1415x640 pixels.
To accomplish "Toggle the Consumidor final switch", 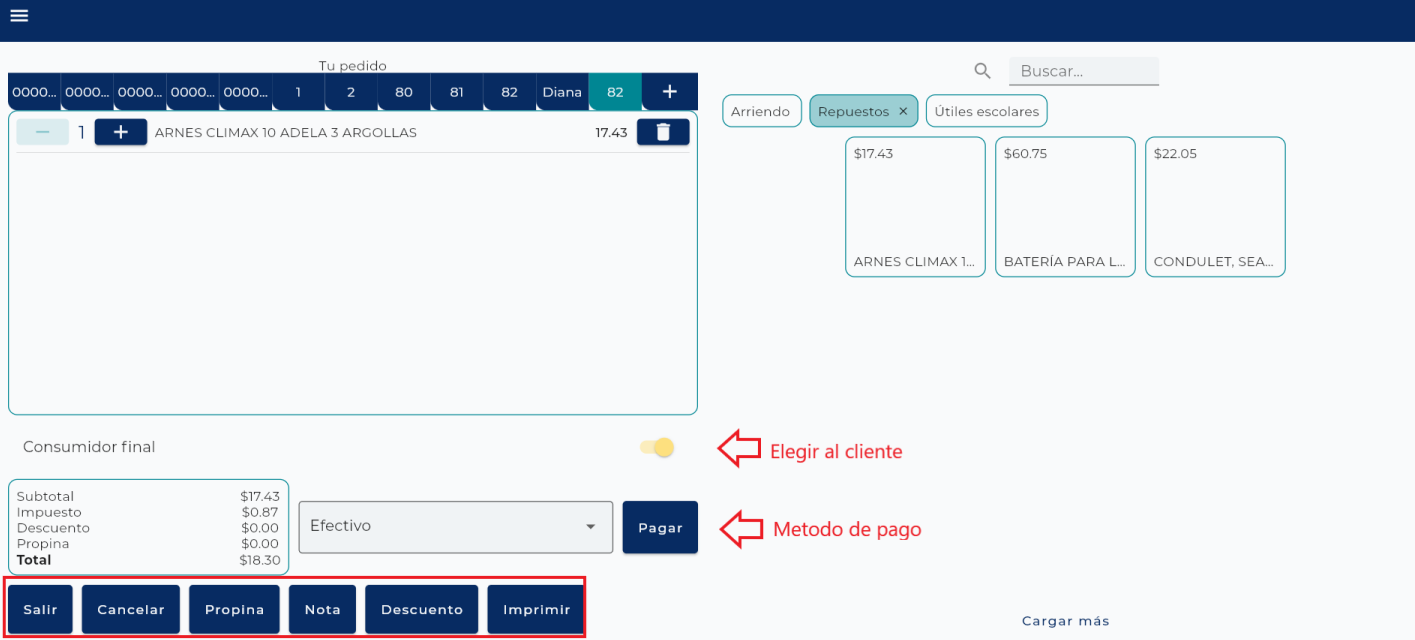I will [x=658, y=447].
